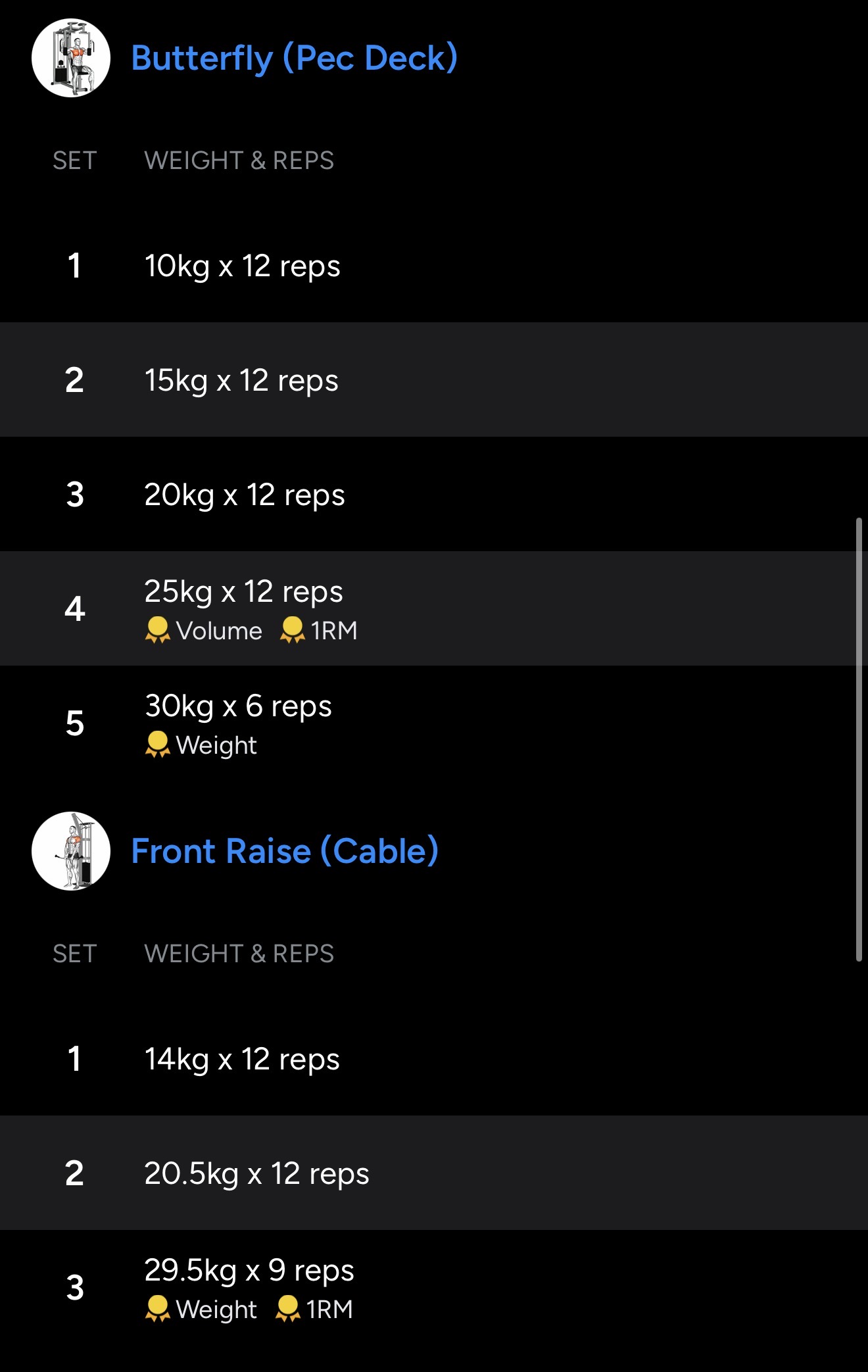Select the 29.5kg x 9 reps set

click(249, 1270)
